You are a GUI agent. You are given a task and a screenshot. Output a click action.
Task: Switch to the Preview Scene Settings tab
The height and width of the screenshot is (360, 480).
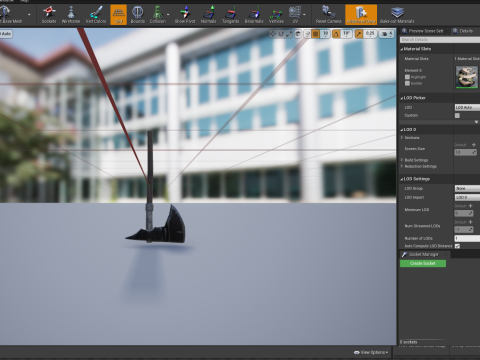[423, 31]
